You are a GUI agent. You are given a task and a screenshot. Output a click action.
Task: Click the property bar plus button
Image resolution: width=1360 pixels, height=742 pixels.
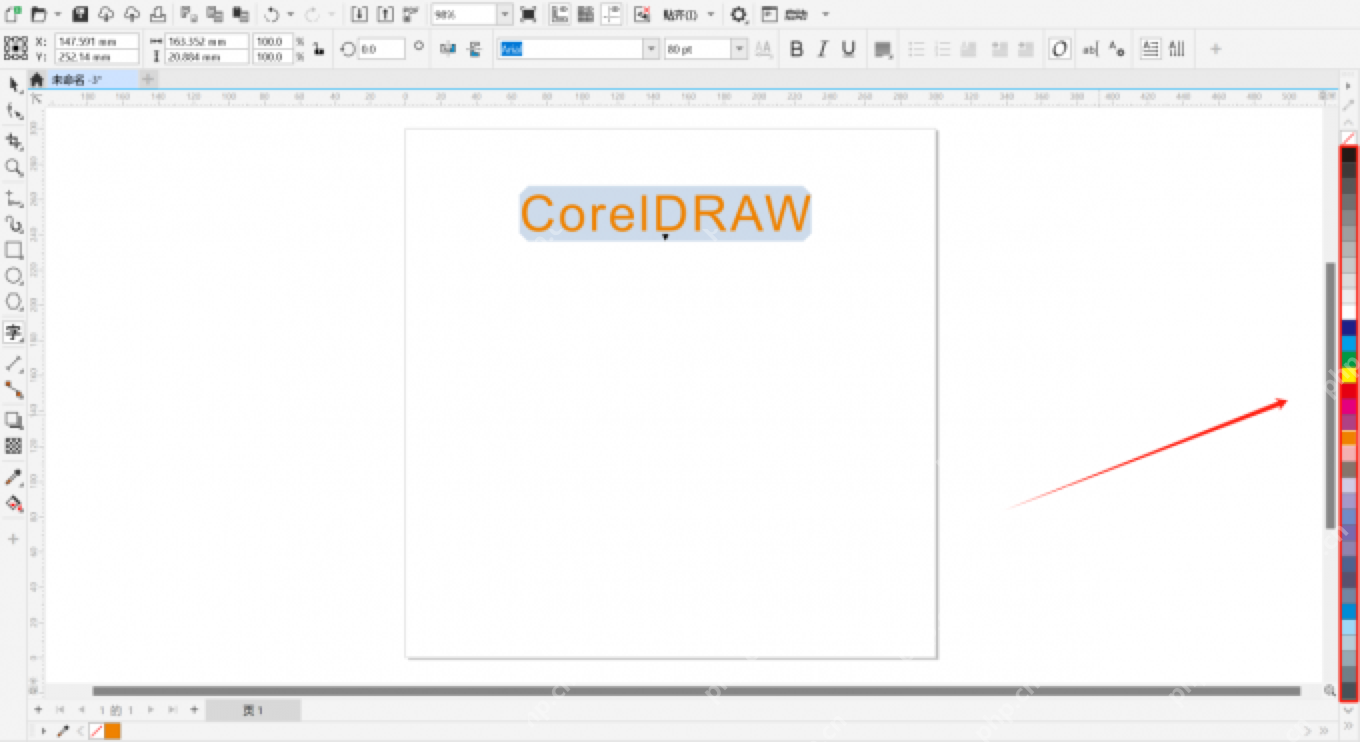click(x=1215, y=49)
